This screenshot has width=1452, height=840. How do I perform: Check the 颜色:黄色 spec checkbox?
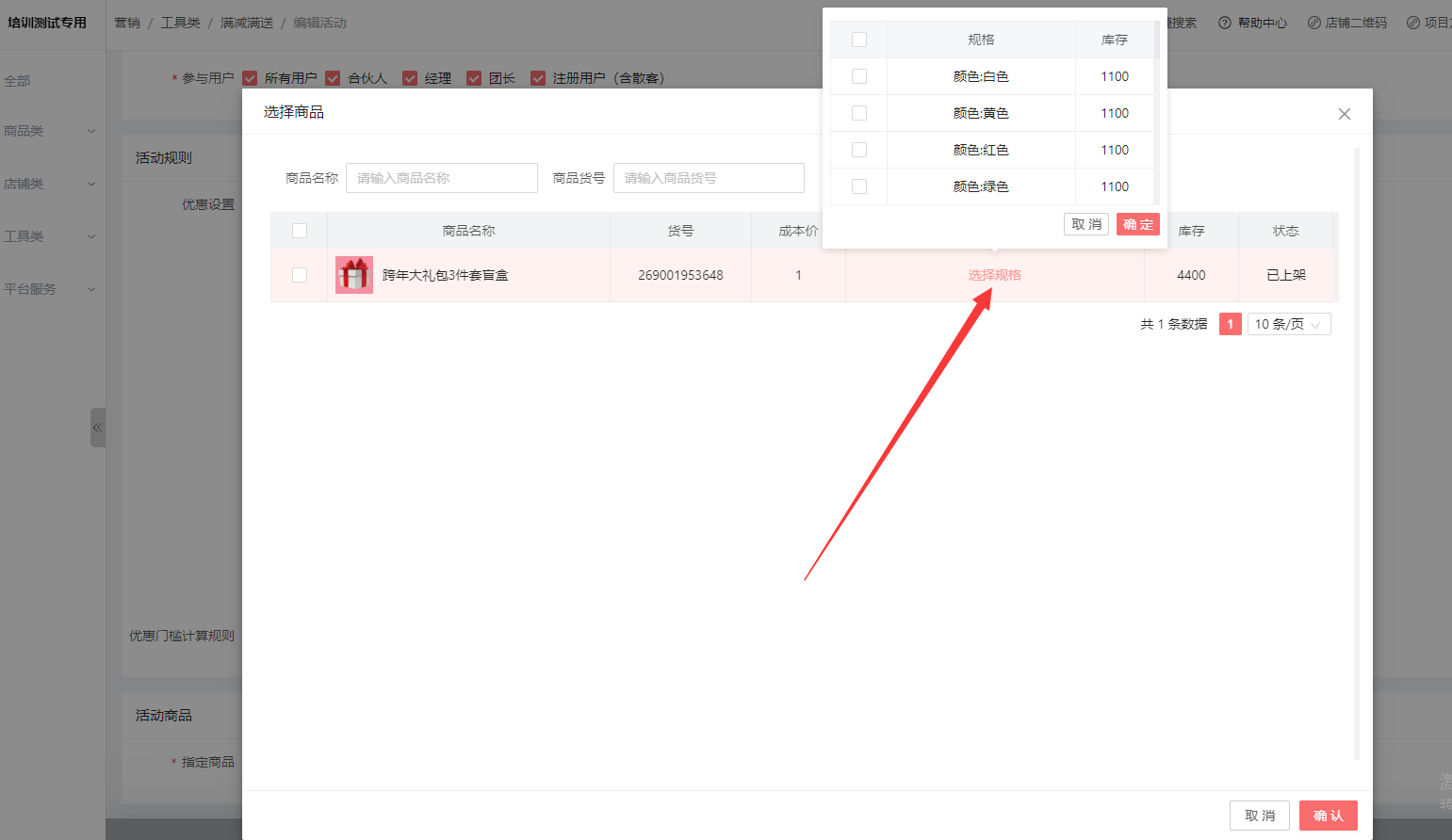(859, 113)
